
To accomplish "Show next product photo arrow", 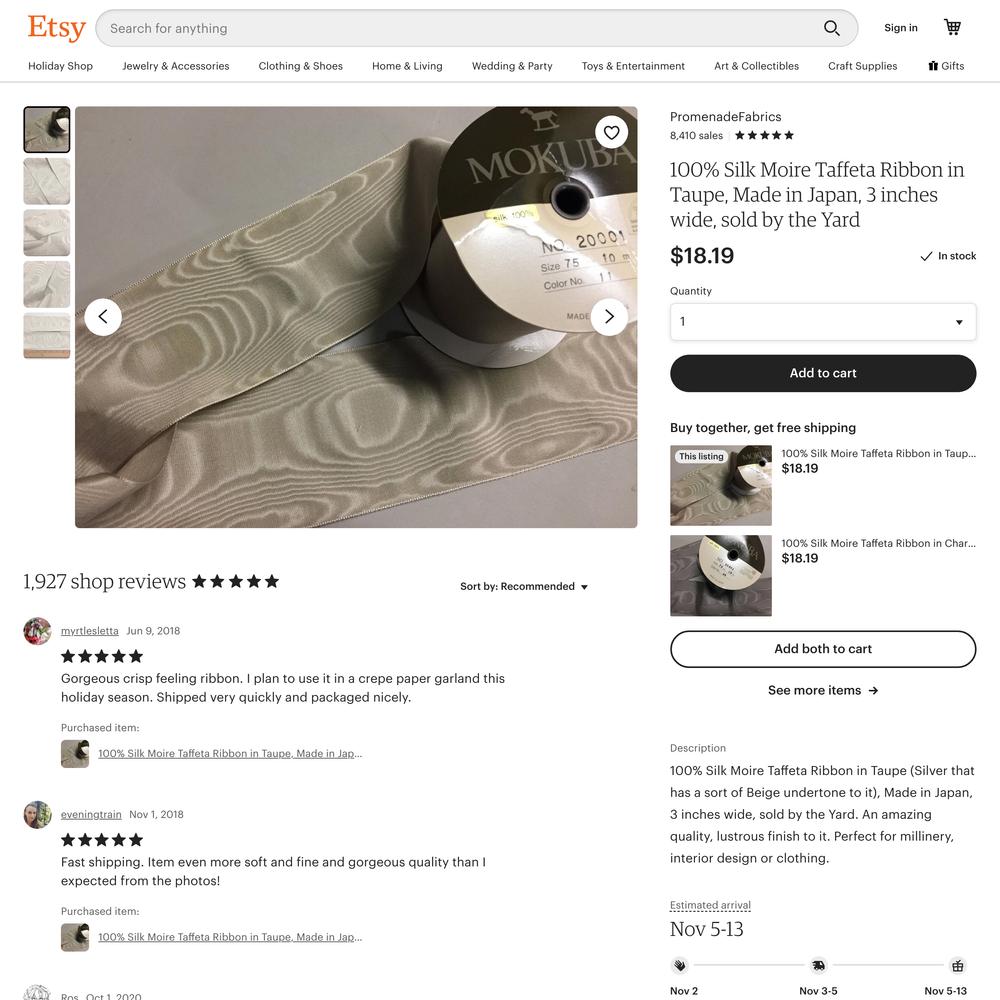I will 609,317.
